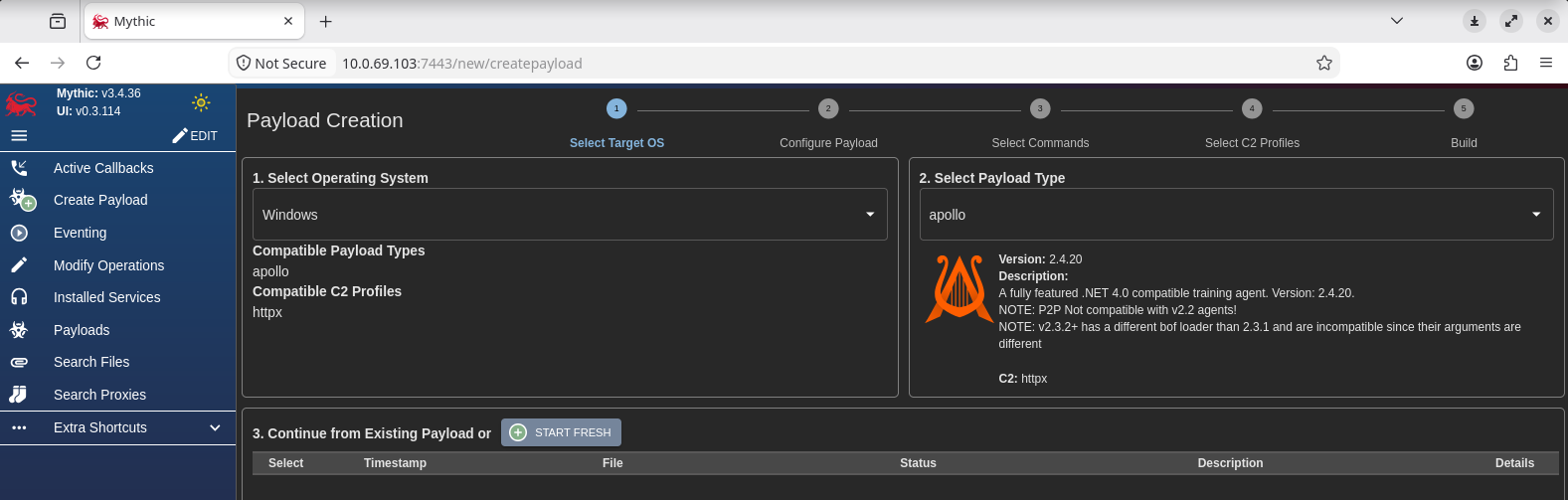The height and width of the screenshot is (500, 1568).
Task: Click the compatible payload type text apollo
Action: [x=270, y=271]
